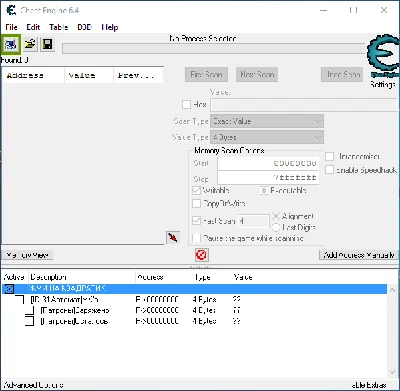This screenshot has width=400, height=391.
Task: Open Settings under the logo
Action: click(383, 84)
